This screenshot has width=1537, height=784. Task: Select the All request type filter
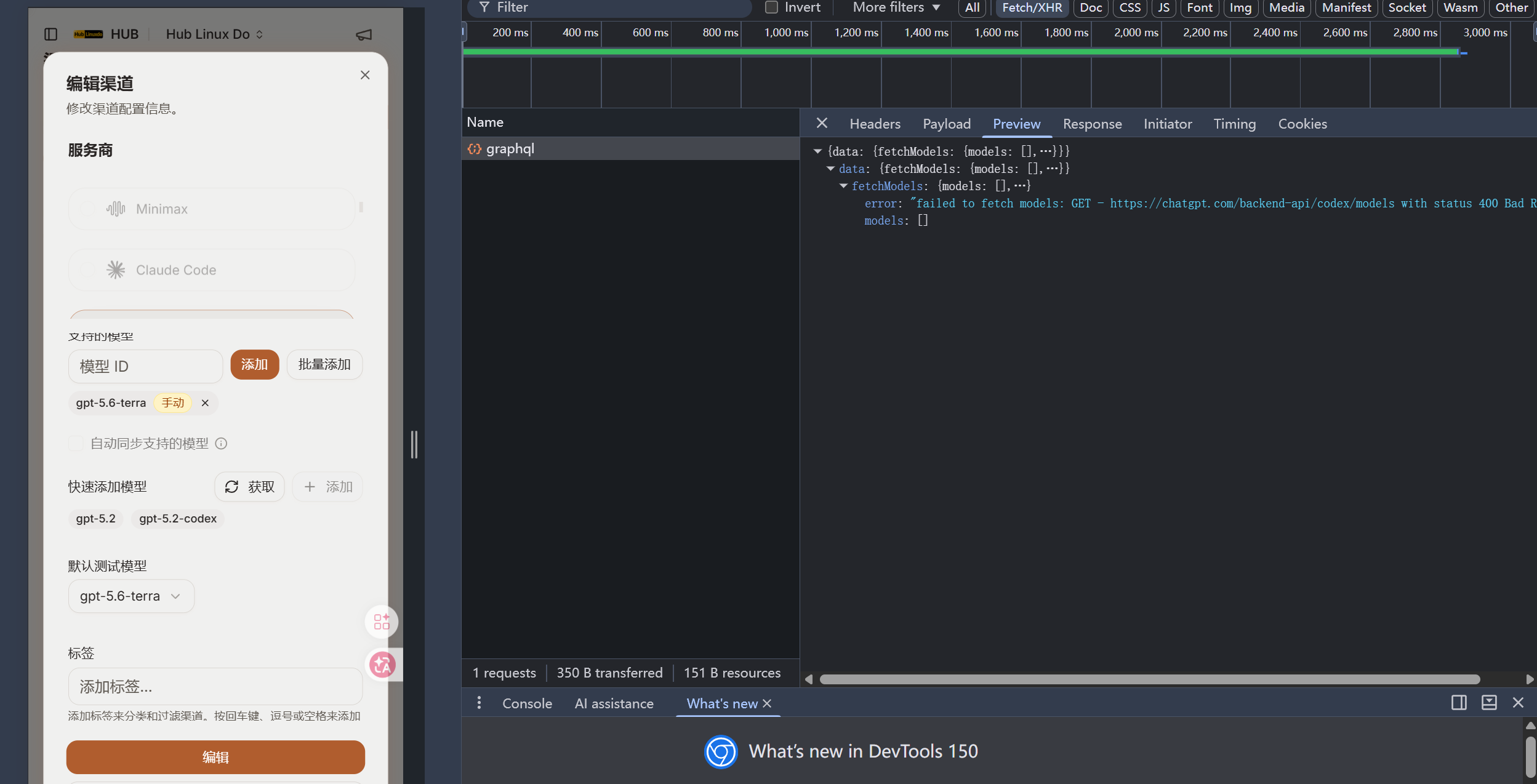(x=972, y=7)
